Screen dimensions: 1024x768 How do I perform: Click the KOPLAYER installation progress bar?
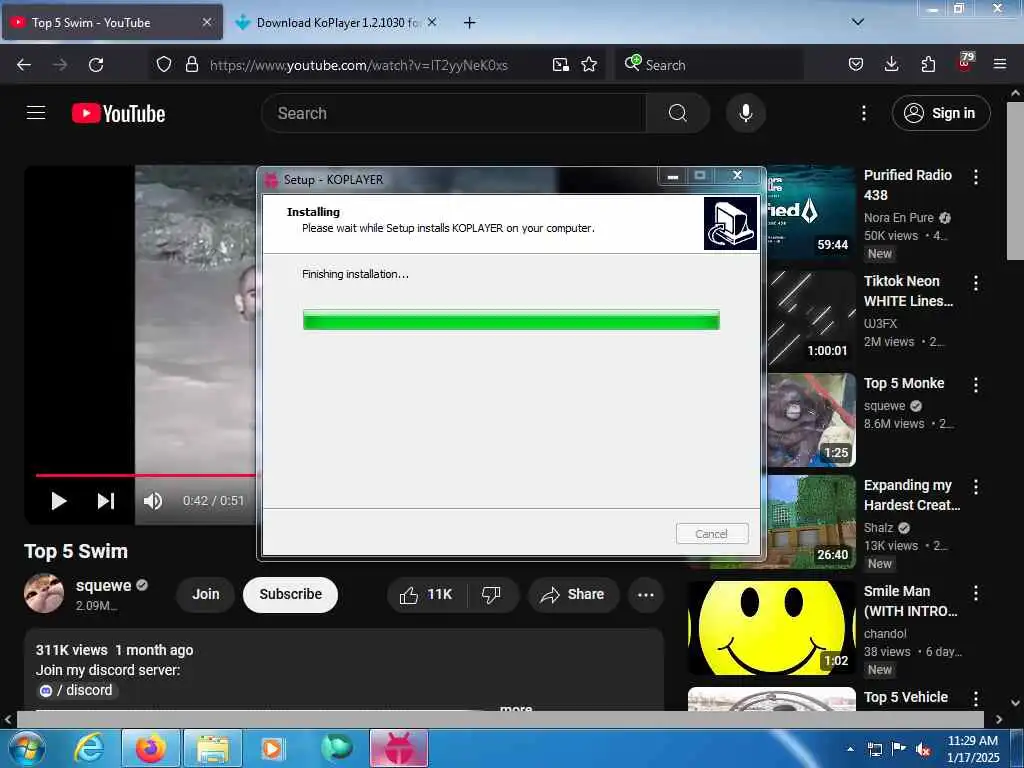[x=511, y=320]
